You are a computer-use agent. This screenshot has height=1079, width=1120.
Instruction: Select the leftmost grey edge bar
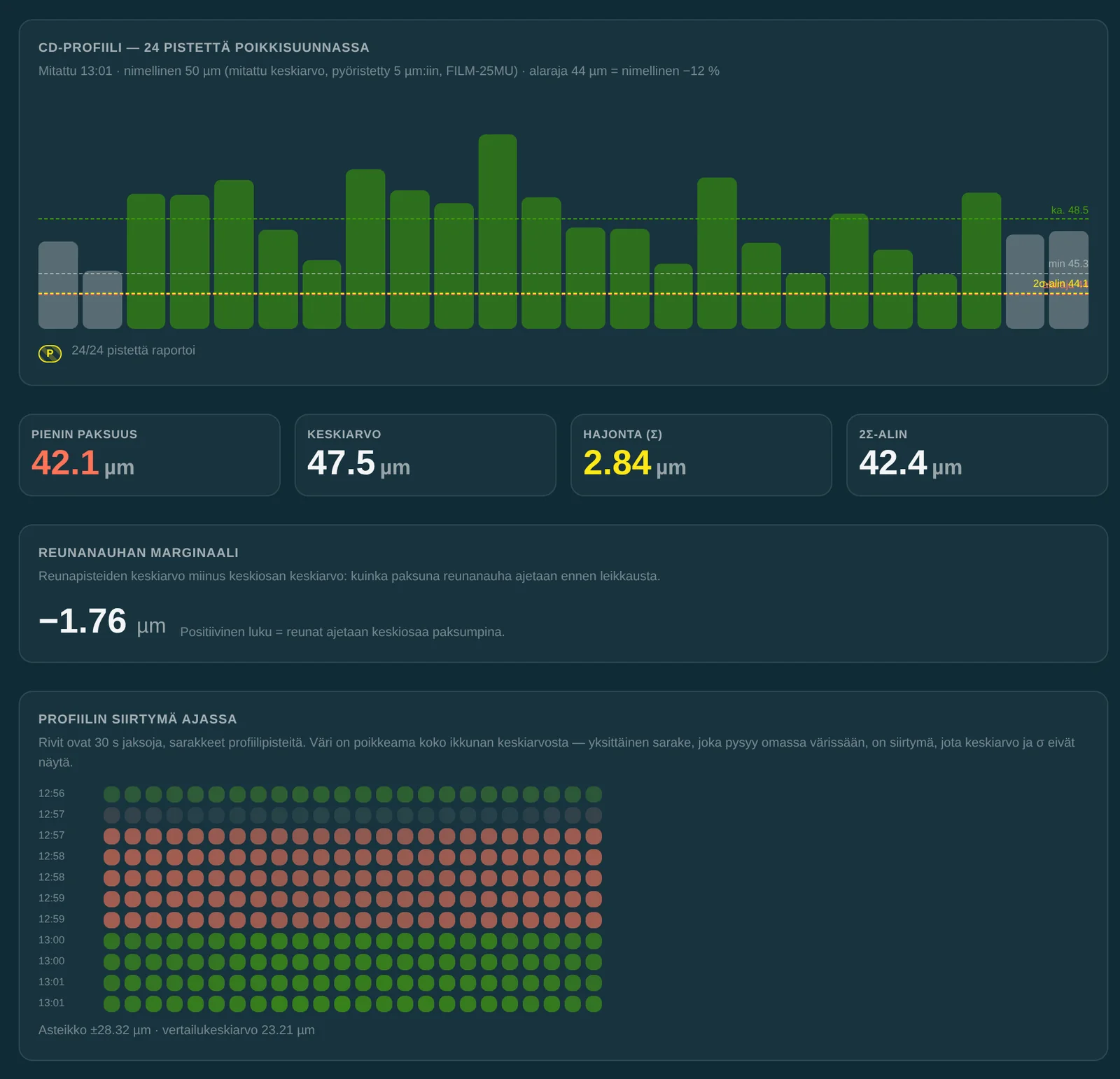click(x=58, y=285)
